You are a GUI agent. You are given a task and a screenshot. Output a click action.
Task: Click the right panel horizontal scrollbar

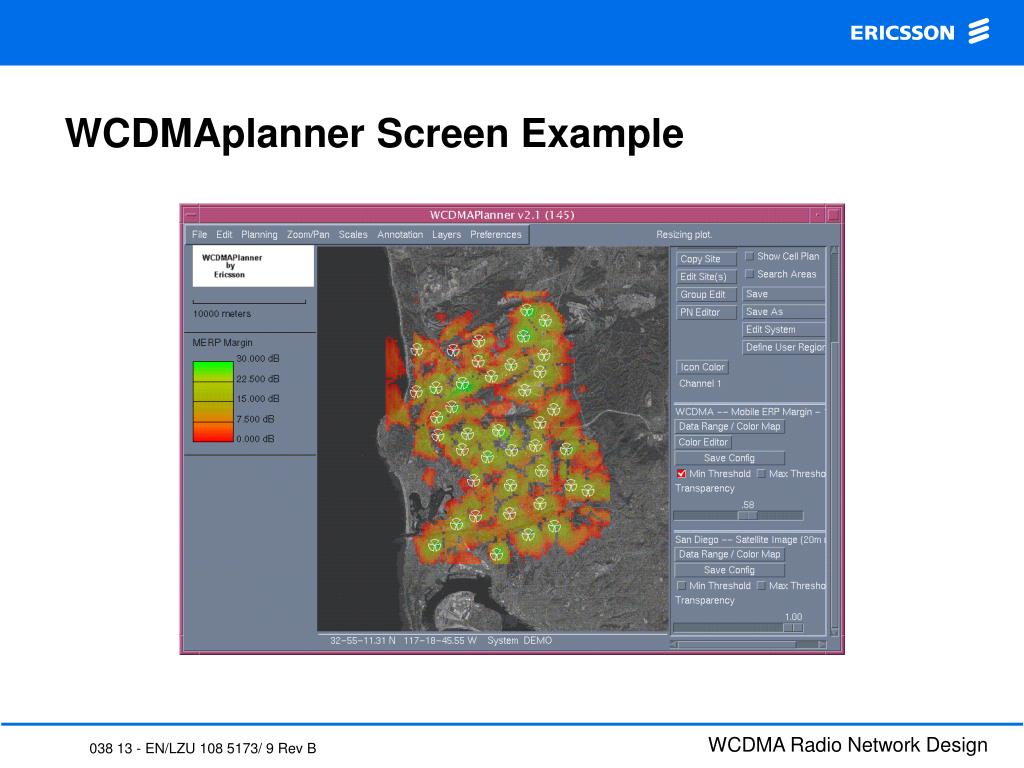click(748, 645)
